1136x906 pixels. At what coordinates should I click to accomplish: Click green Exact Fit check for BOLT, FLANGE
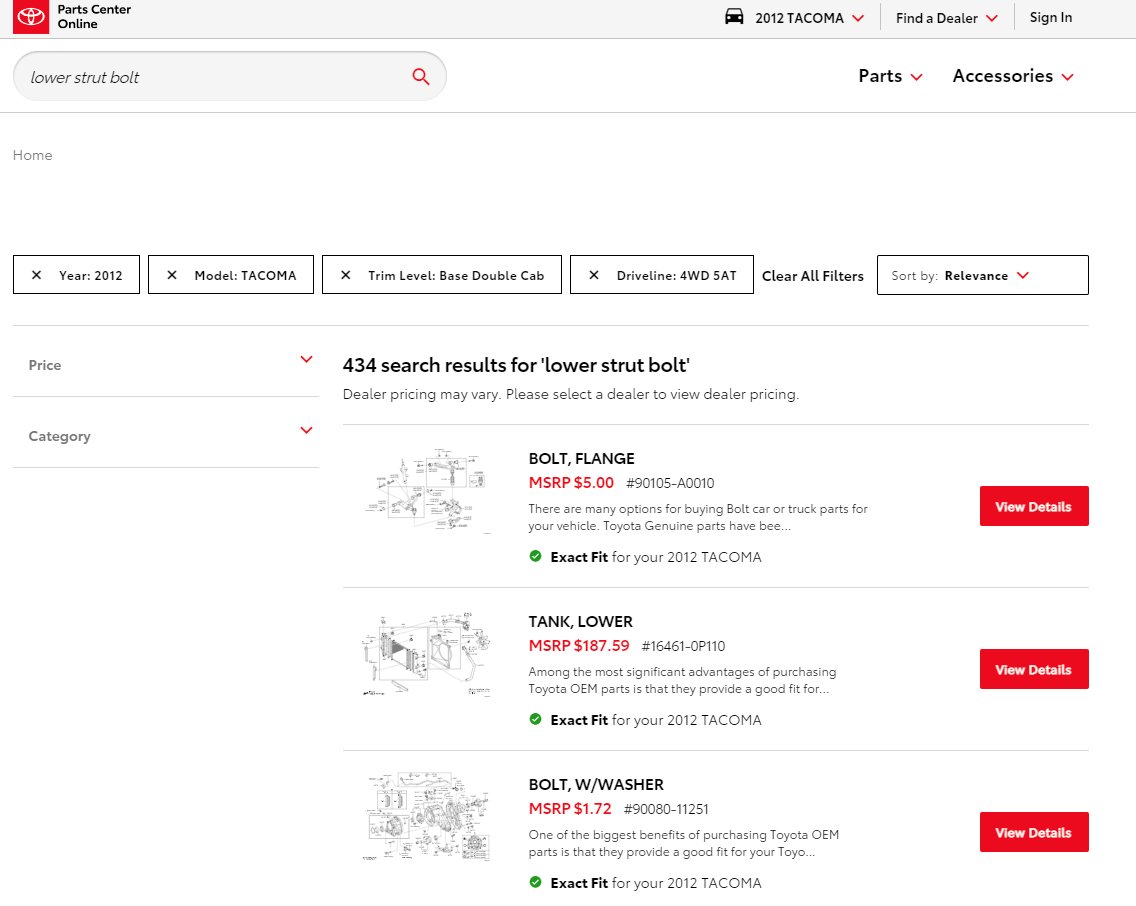pos(535,556)
